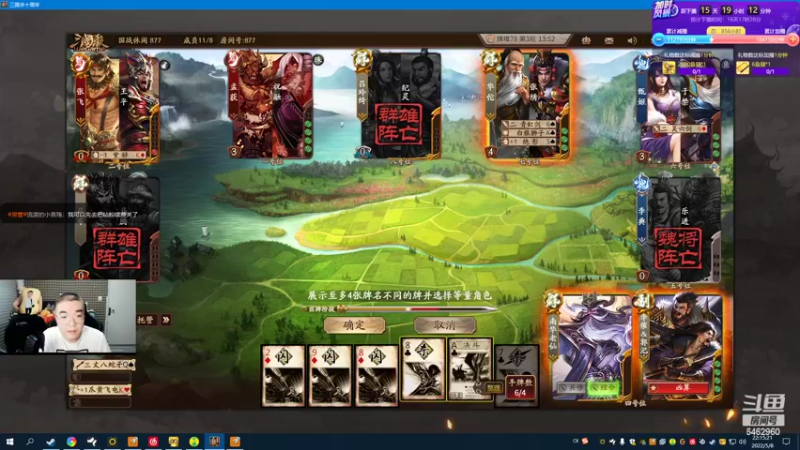This screenshot has height=450, width=800.
Task: Open the mail envelope icon
Action: [x=609, y=40]
